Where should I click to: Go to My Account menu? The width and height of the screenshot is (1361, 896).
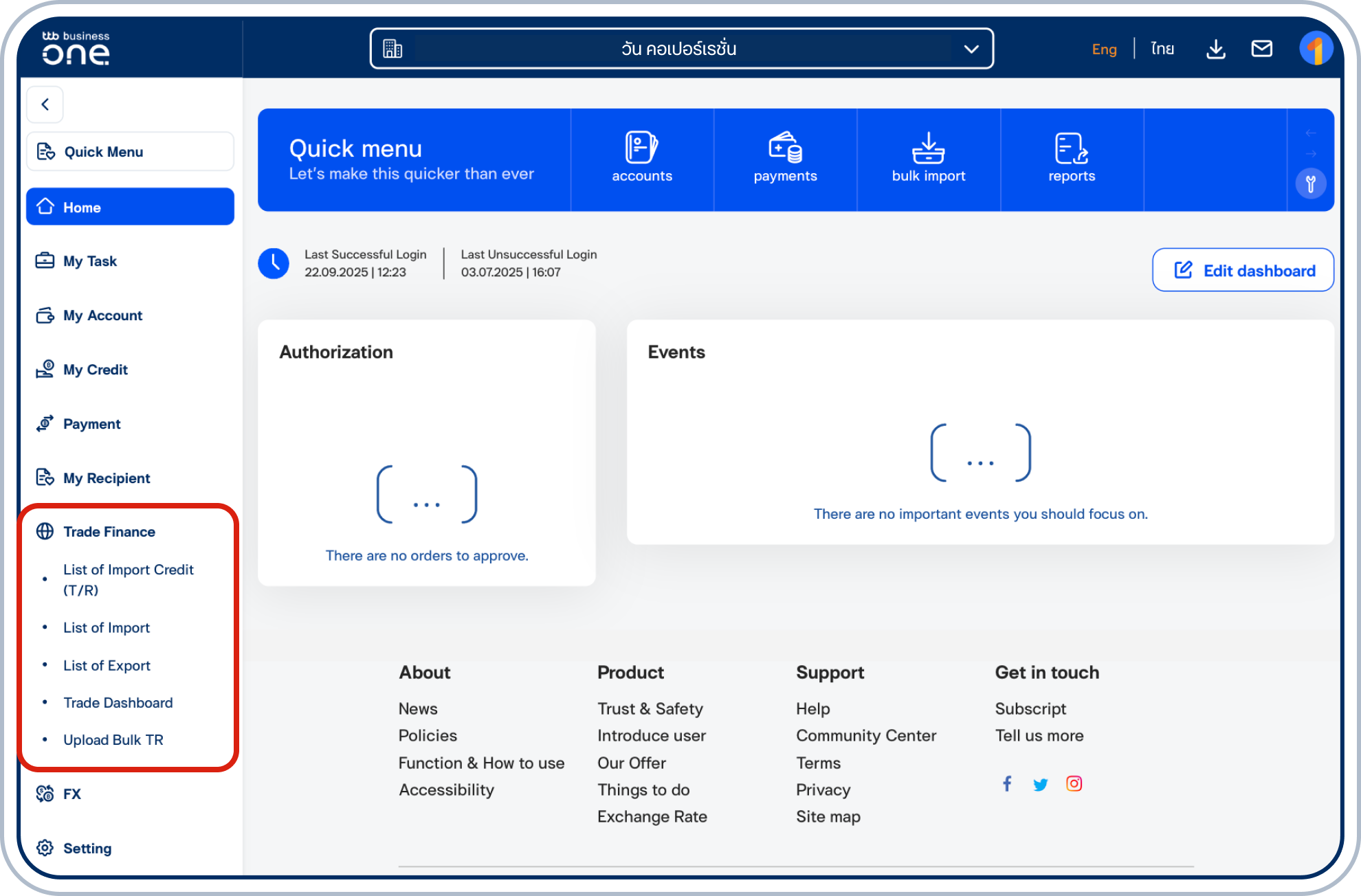coord(102,315)
